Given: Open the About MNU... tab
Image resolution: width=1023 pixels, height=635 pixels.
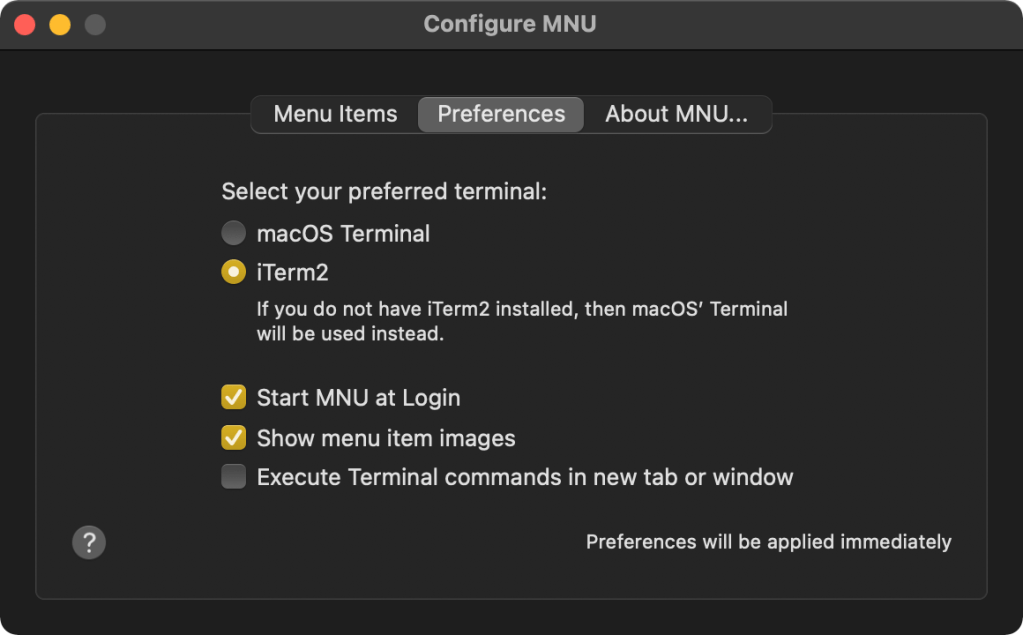Looking at the screenshot, I should click(676, 114).
